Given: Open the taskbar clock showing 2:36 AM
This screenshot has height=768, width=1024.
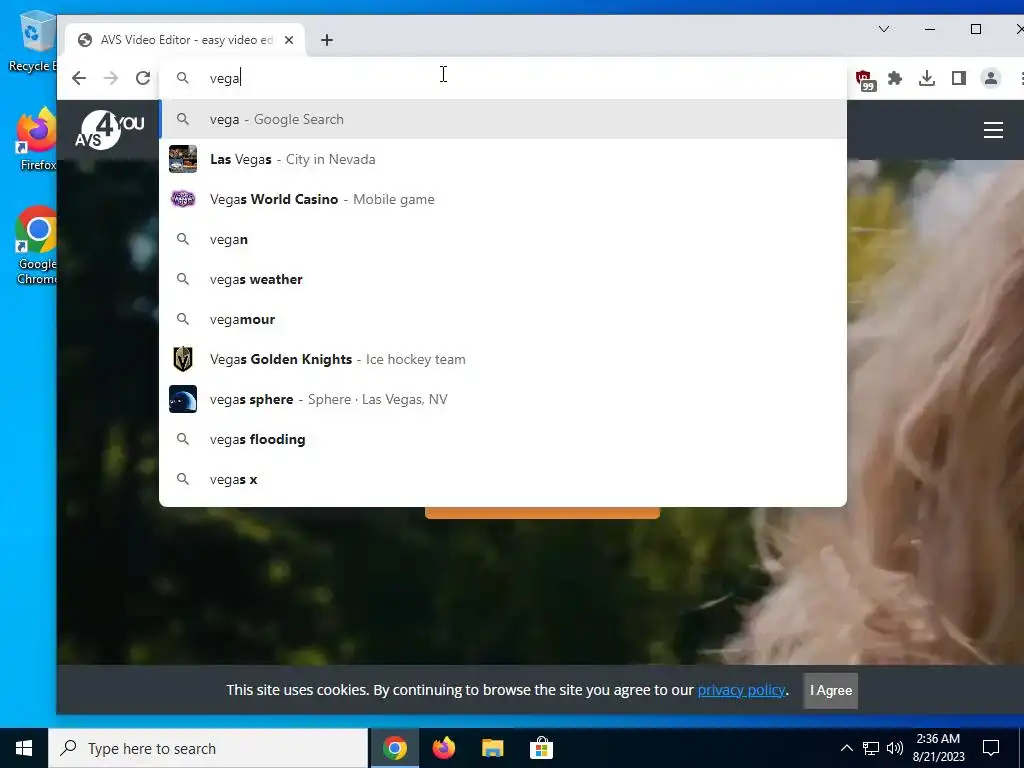Looking at the screenshot, I should click(938, 748).
